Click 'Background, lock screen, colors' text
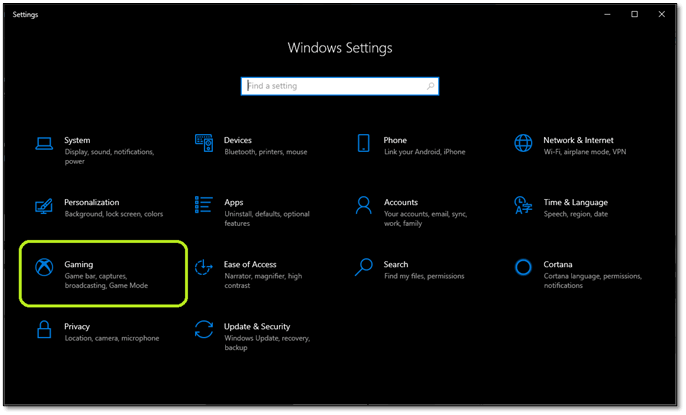The width and height of the screenshot is (686, 415). (114, 214)
